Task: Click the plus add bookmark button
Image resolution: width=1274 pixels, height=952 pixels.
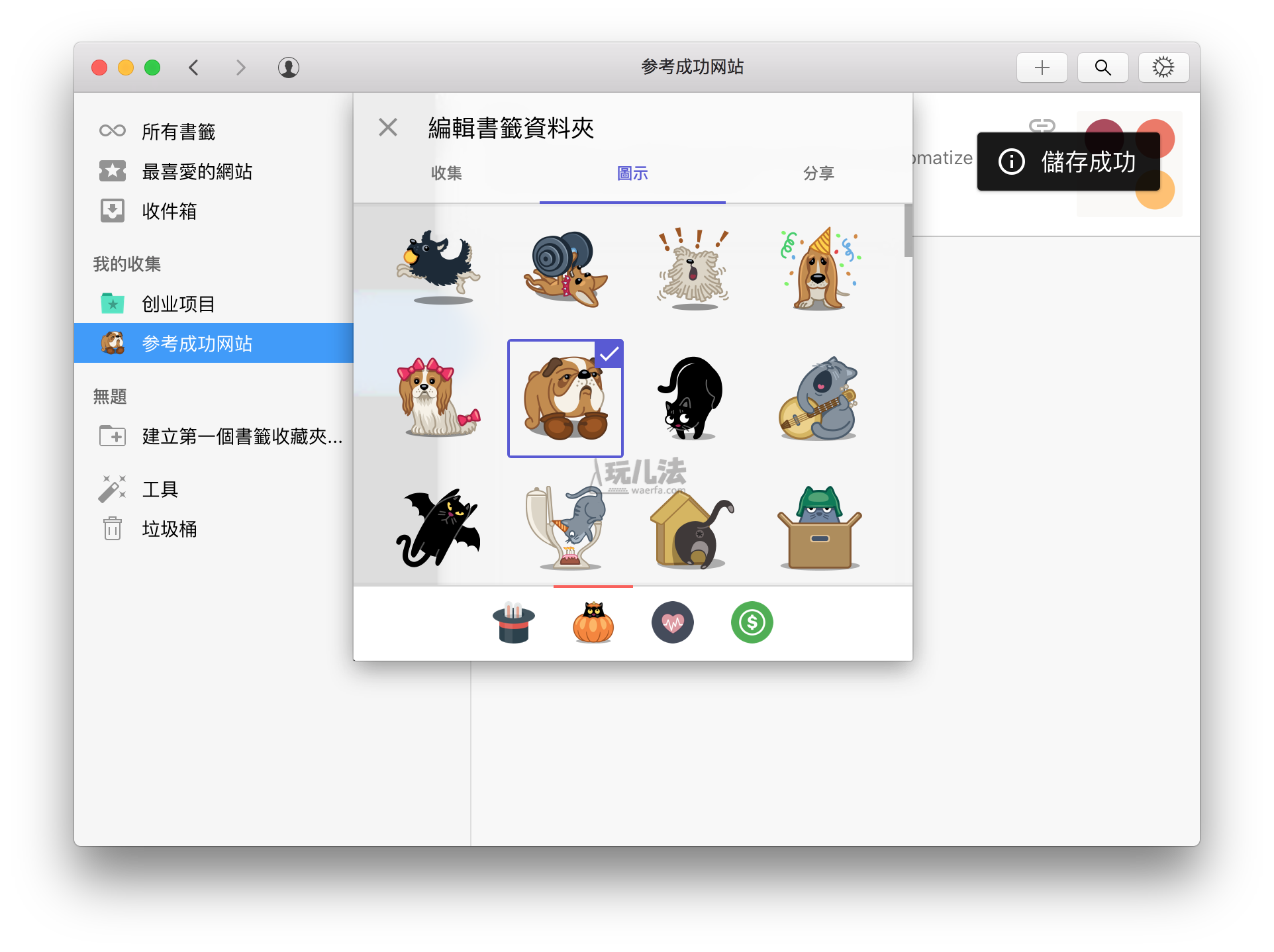Action: point(1042,68)
